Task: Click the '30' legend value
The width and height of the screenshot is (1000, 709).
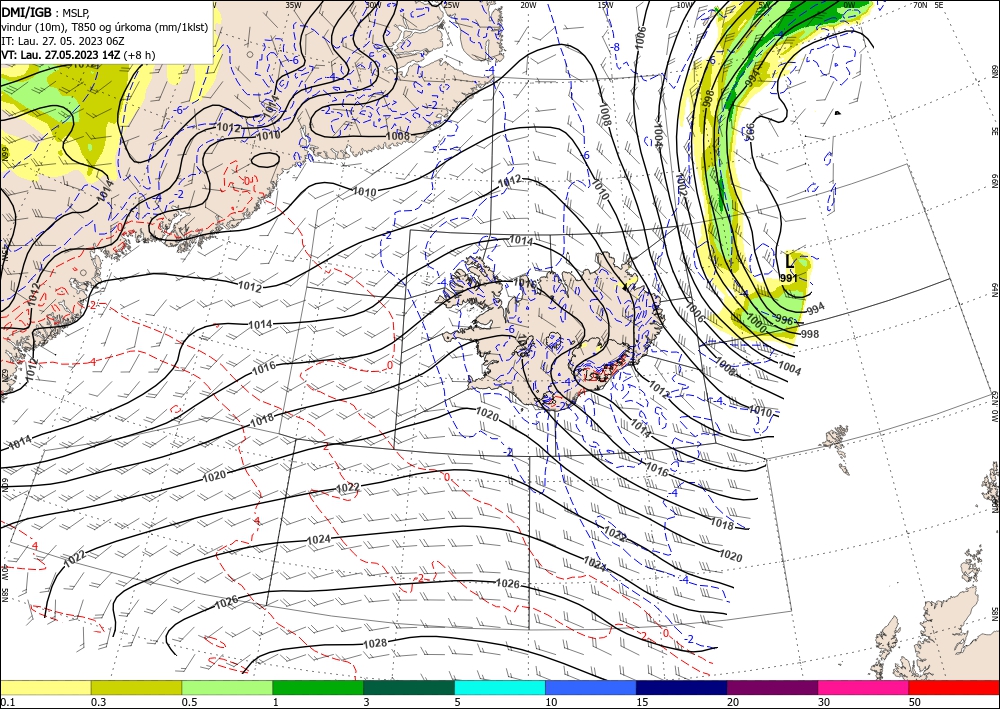Action: click(824, 702)
